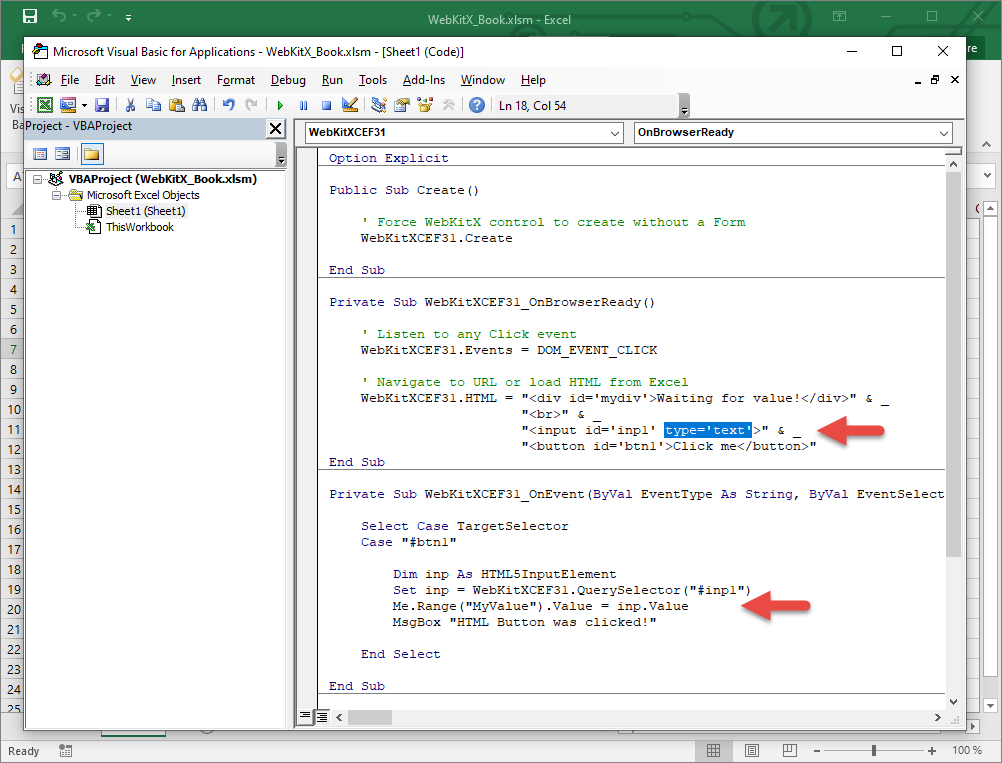Click the Excel document icon left of File menu
The image size is (1002, 763).
[x=43, y=80]
